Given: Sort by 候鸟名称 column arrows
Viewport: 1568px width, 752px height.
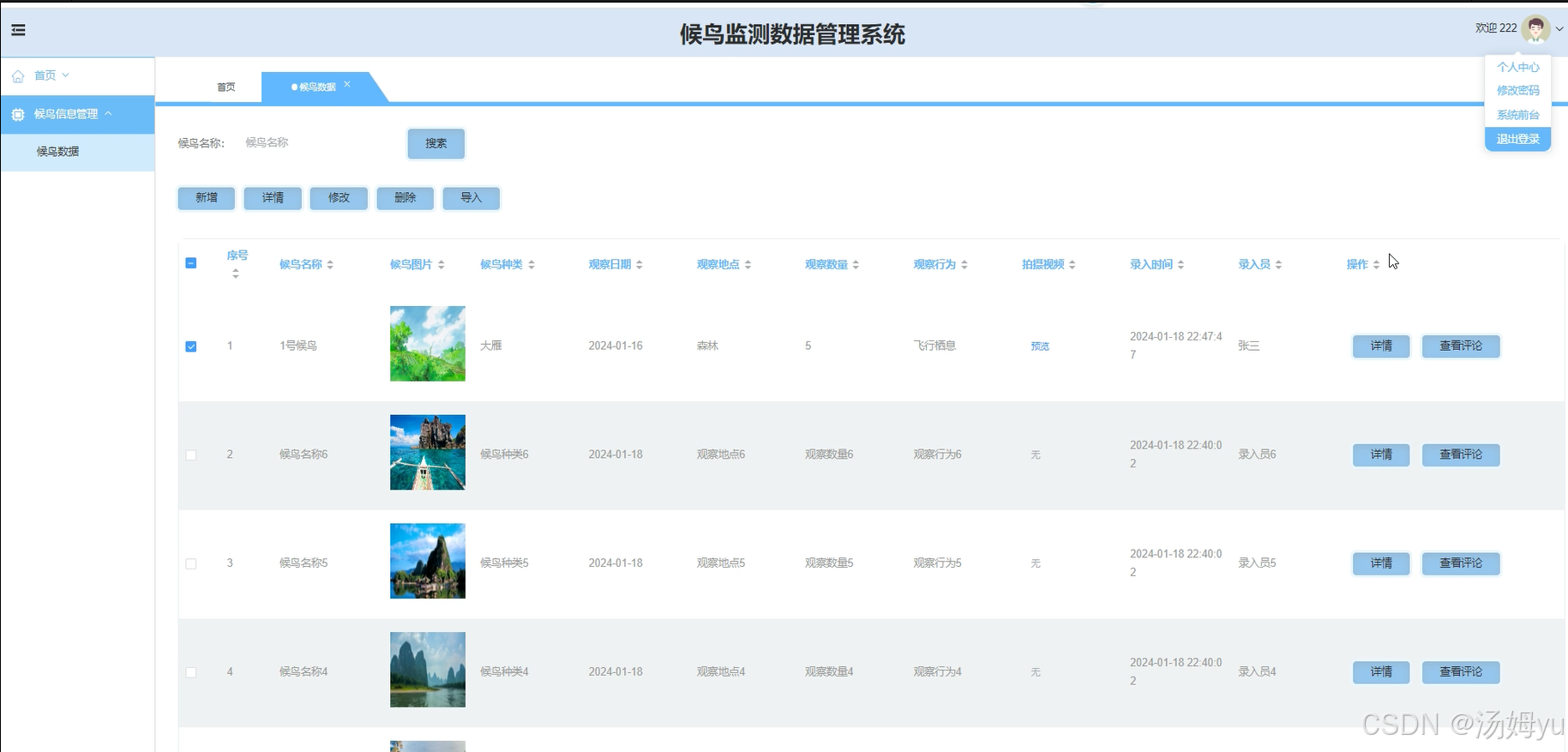Looking at the screenshot, I should click(x=330, y=265).
